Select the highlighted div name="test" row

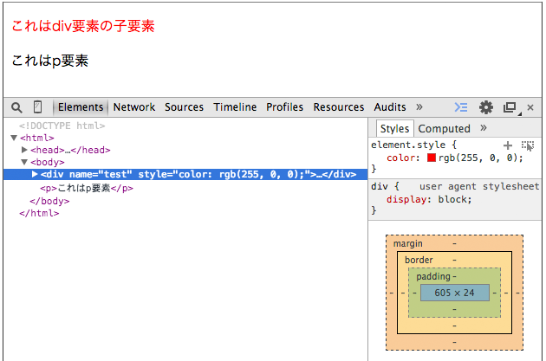186,174
